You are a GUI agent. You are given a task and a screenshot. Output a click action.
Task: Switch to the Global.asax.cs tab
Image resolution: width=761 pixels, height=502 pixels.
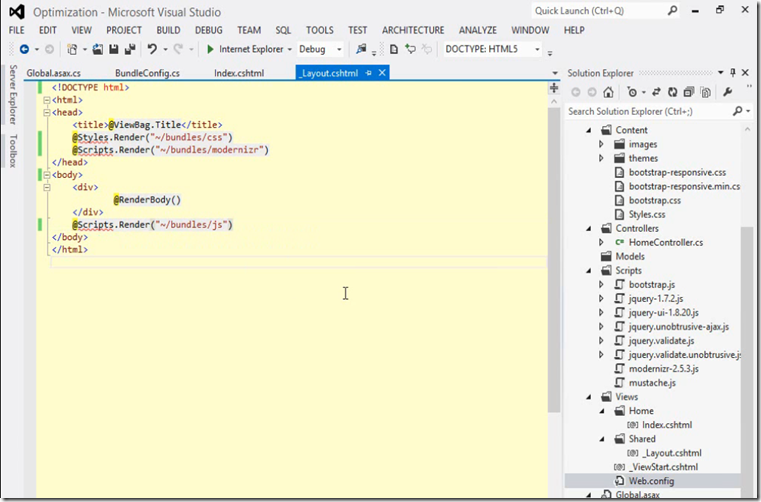(53, 73)
